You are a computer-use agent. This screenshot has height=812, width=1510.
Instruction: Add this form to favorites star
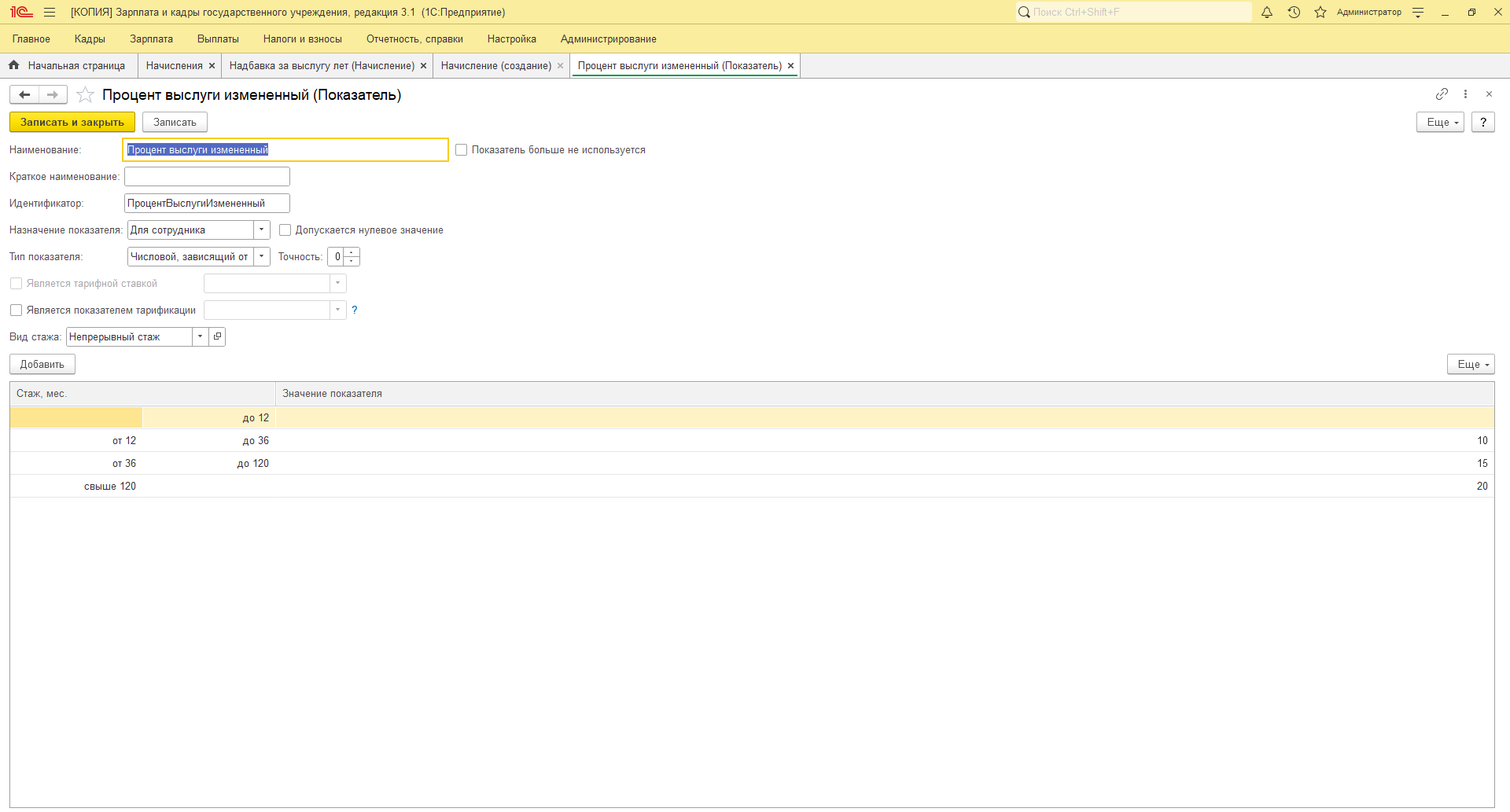[x=86, y=95]
